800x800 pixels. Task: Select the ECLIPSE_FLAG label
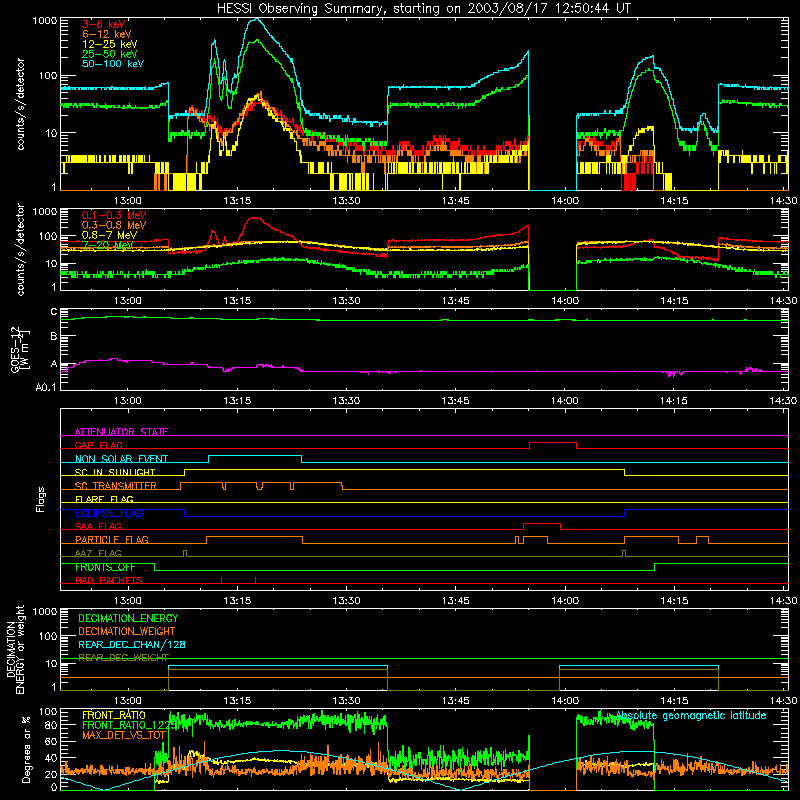click(109, 513)
